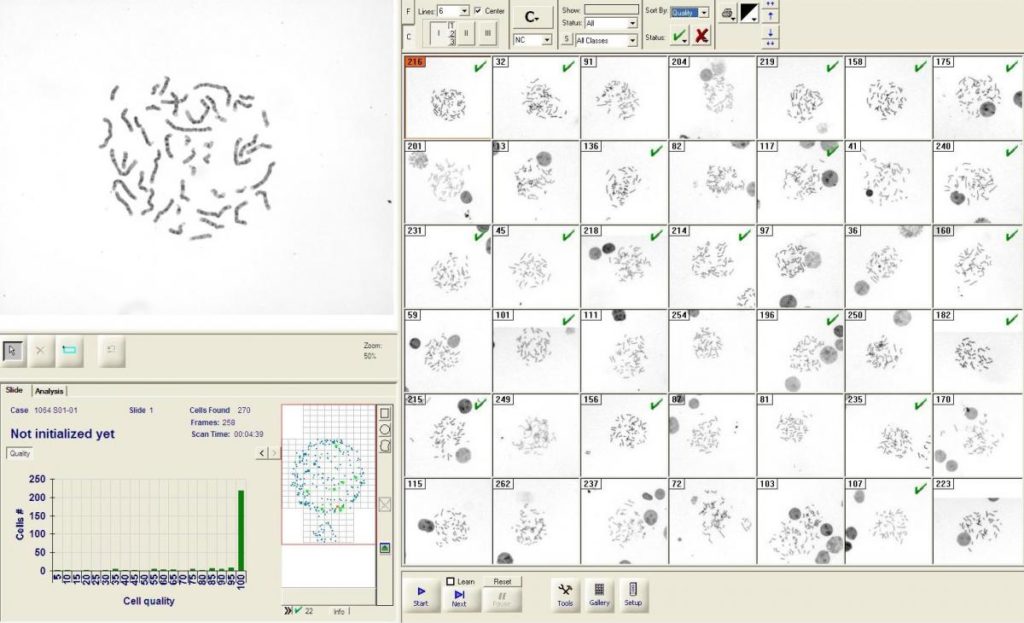The width and height of the screenshot is (1024, 623).
Task: Open the Tools button with hammer icon
Action: click(565, 594)
